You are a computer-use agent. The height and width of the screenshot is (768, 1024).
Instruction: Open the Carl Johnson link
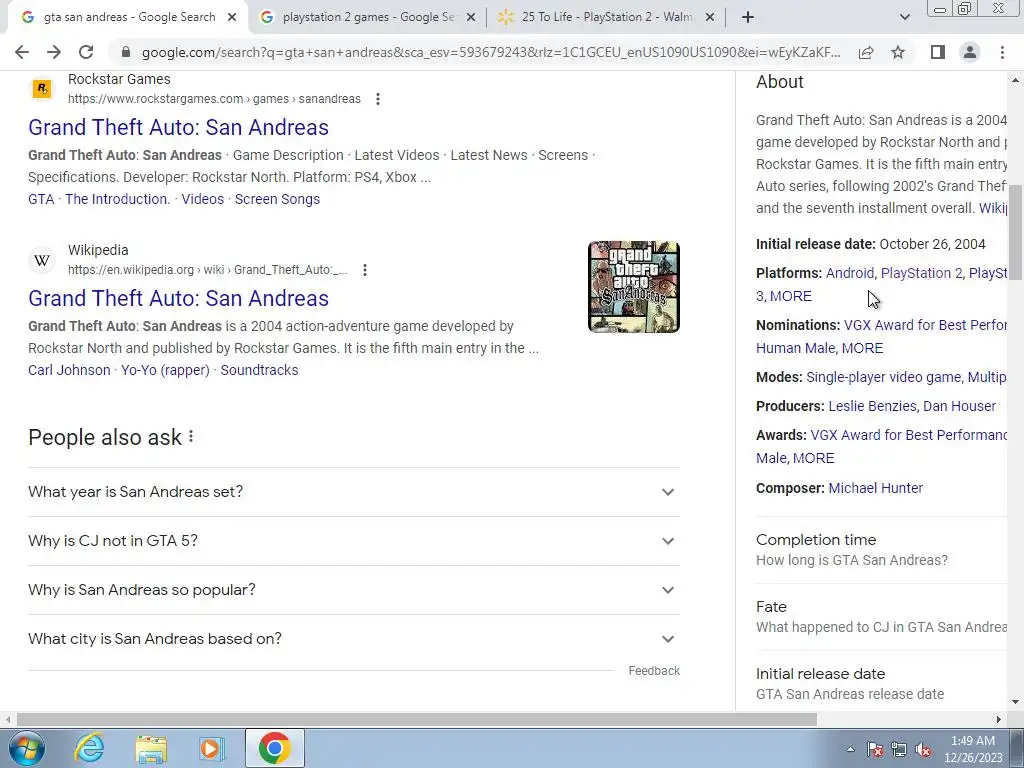click(x=69, y=370)
